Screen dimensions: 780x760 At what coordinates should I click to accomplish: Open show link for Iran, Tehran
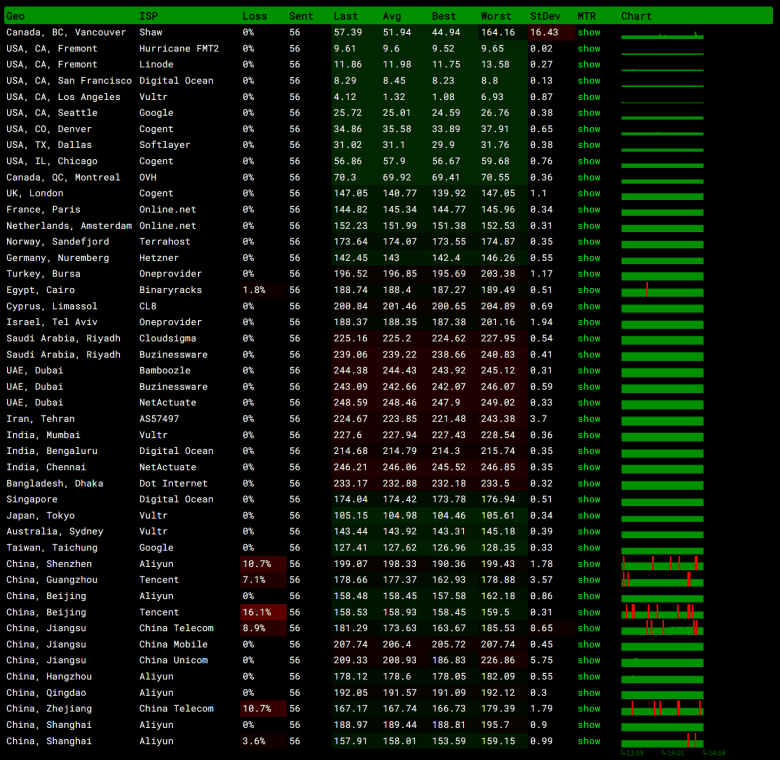click(x=588, y=419)
